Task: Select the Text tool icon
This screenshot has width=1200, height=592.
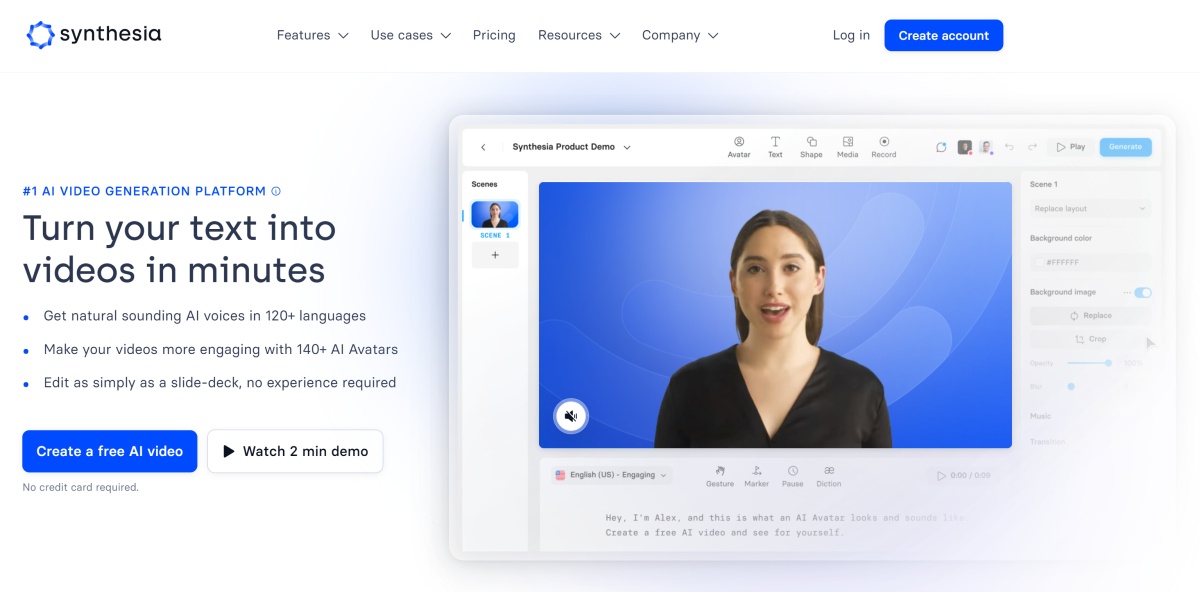Action: point(775,143)
